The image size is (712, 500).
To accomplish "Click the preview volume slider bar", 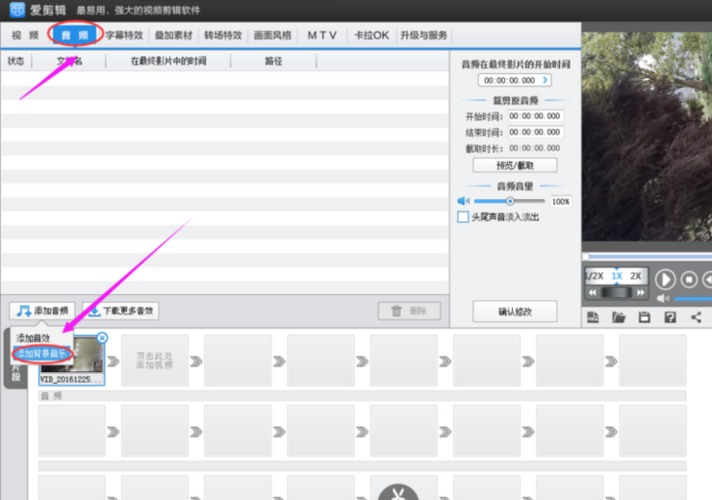I will [693, 298].
